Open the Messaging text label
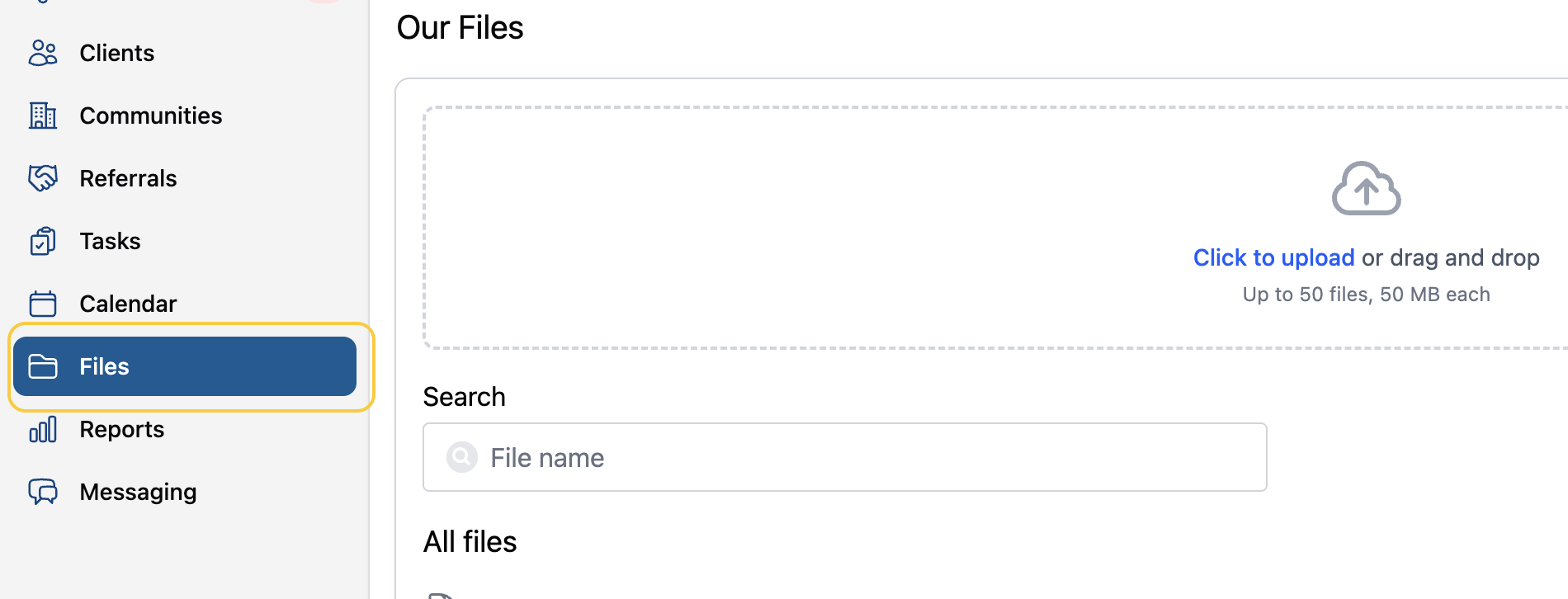This screenshot has height=599, width=1568. 138,492
